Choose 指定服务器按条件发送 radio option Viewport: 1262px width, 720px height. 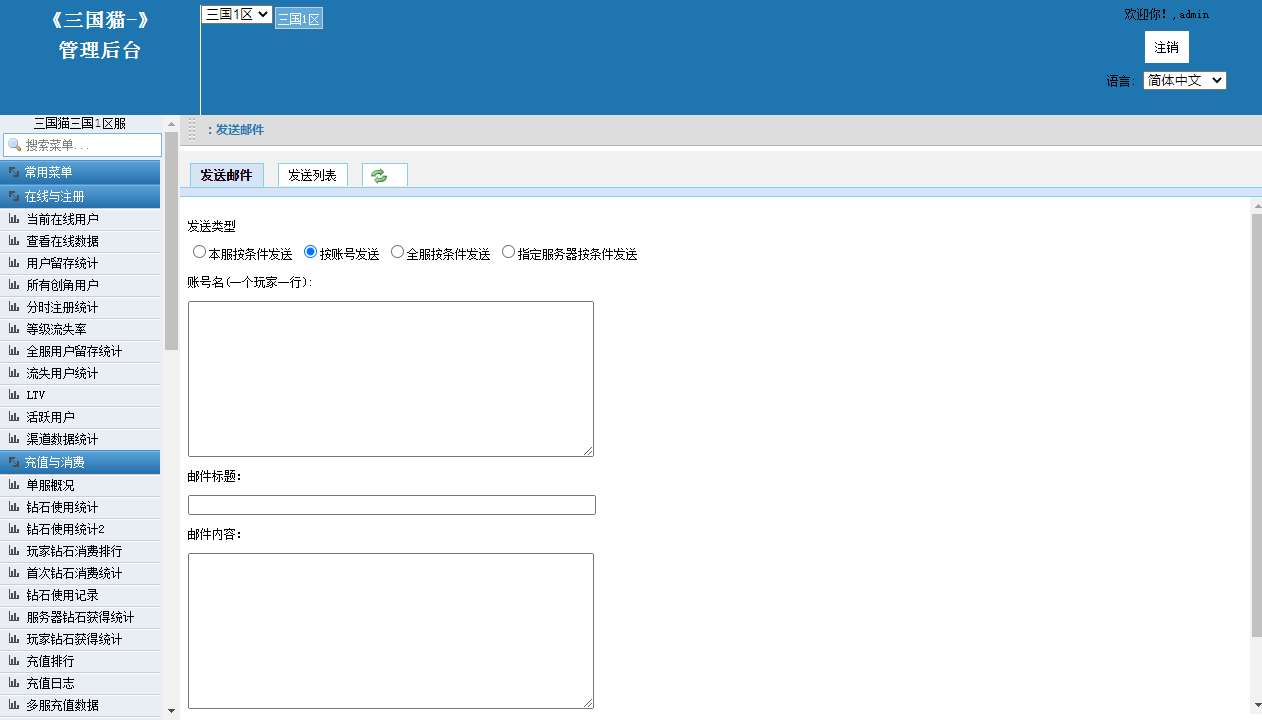click(x=508, y=253)
